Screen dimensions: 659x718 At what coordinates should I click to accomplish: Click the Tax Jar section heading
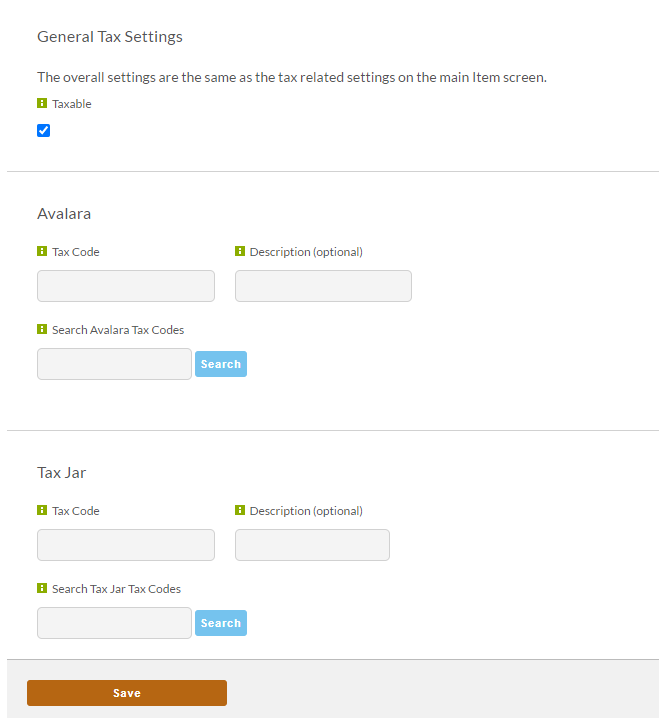(x=61, y=472)
